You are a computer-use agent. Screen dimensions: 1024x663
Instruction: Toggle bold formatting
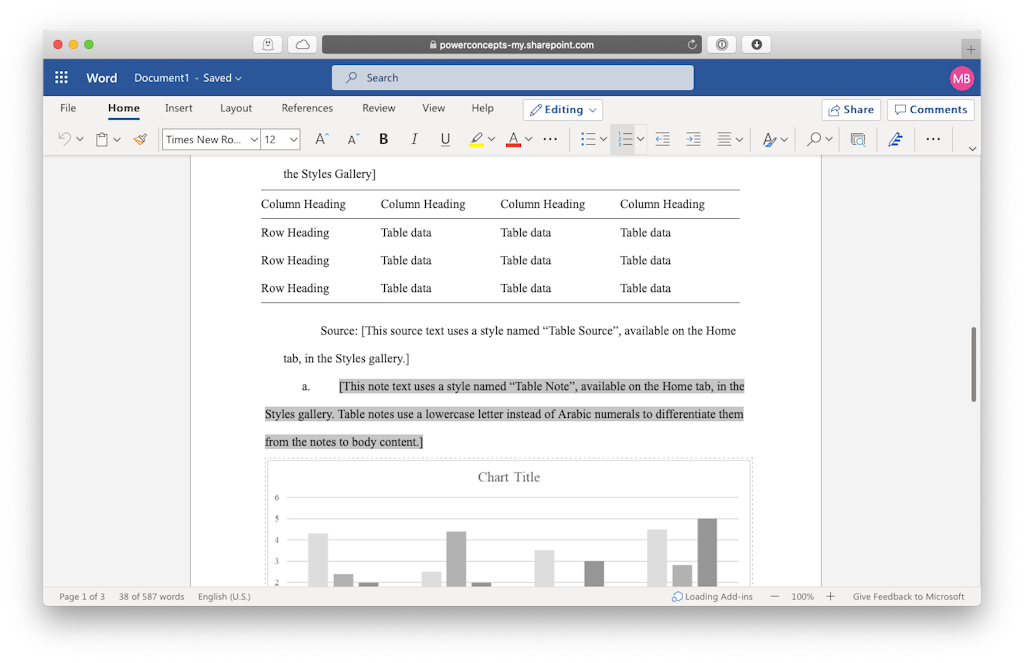pos(383,139)
